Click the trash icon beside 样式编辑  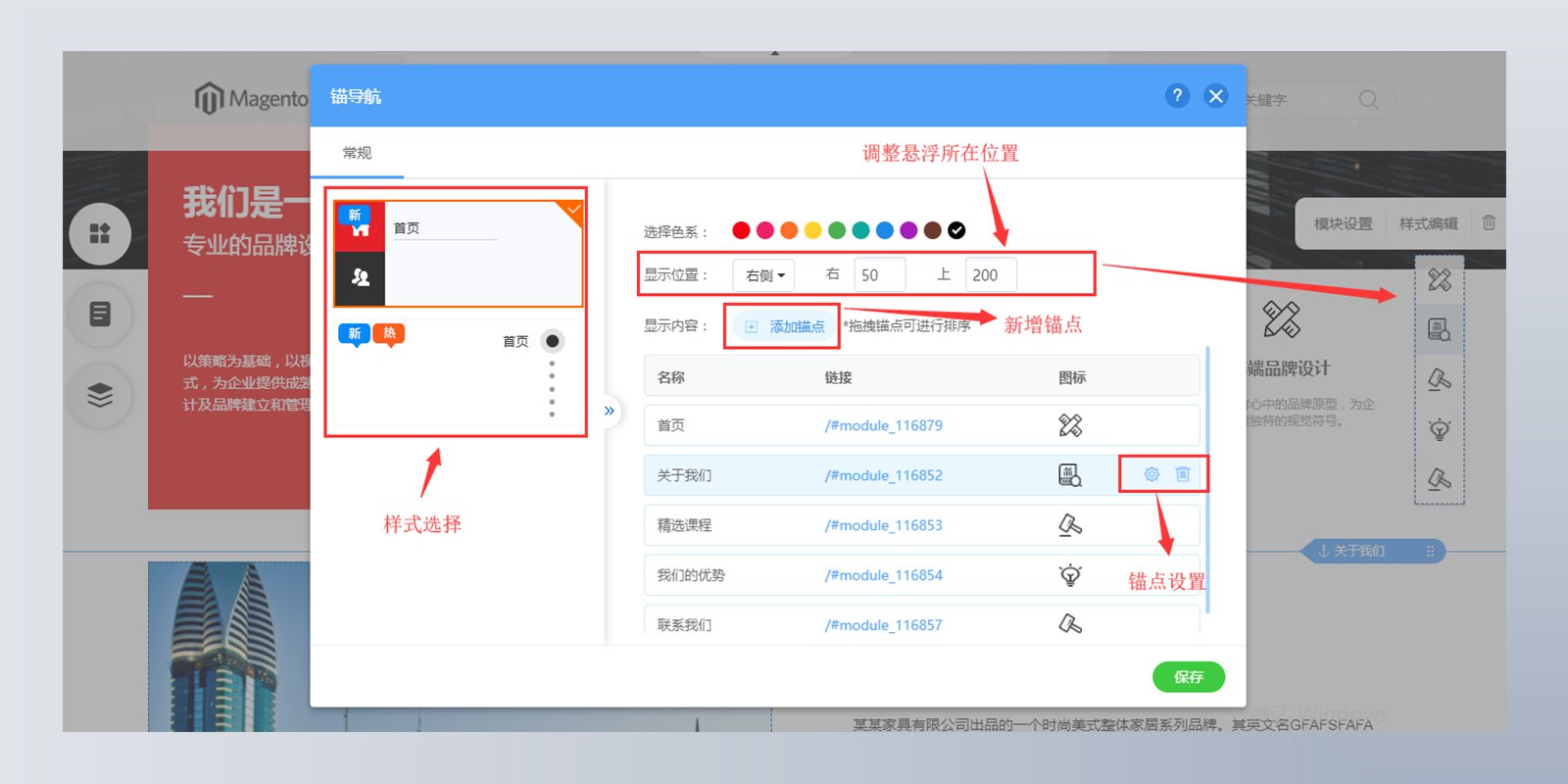tap(1489, 223)
